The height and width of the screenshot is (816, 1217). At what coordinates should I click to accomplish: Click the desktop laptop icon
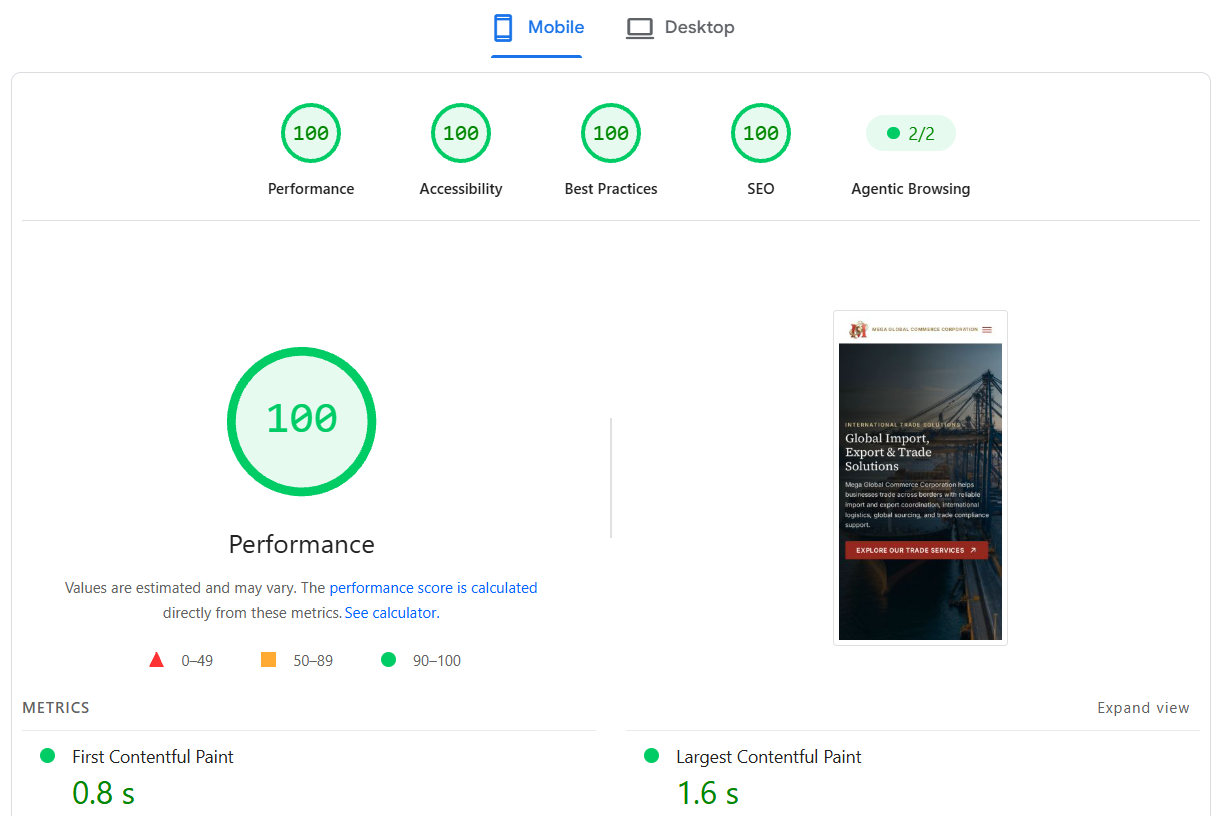(x=639, y=28)
